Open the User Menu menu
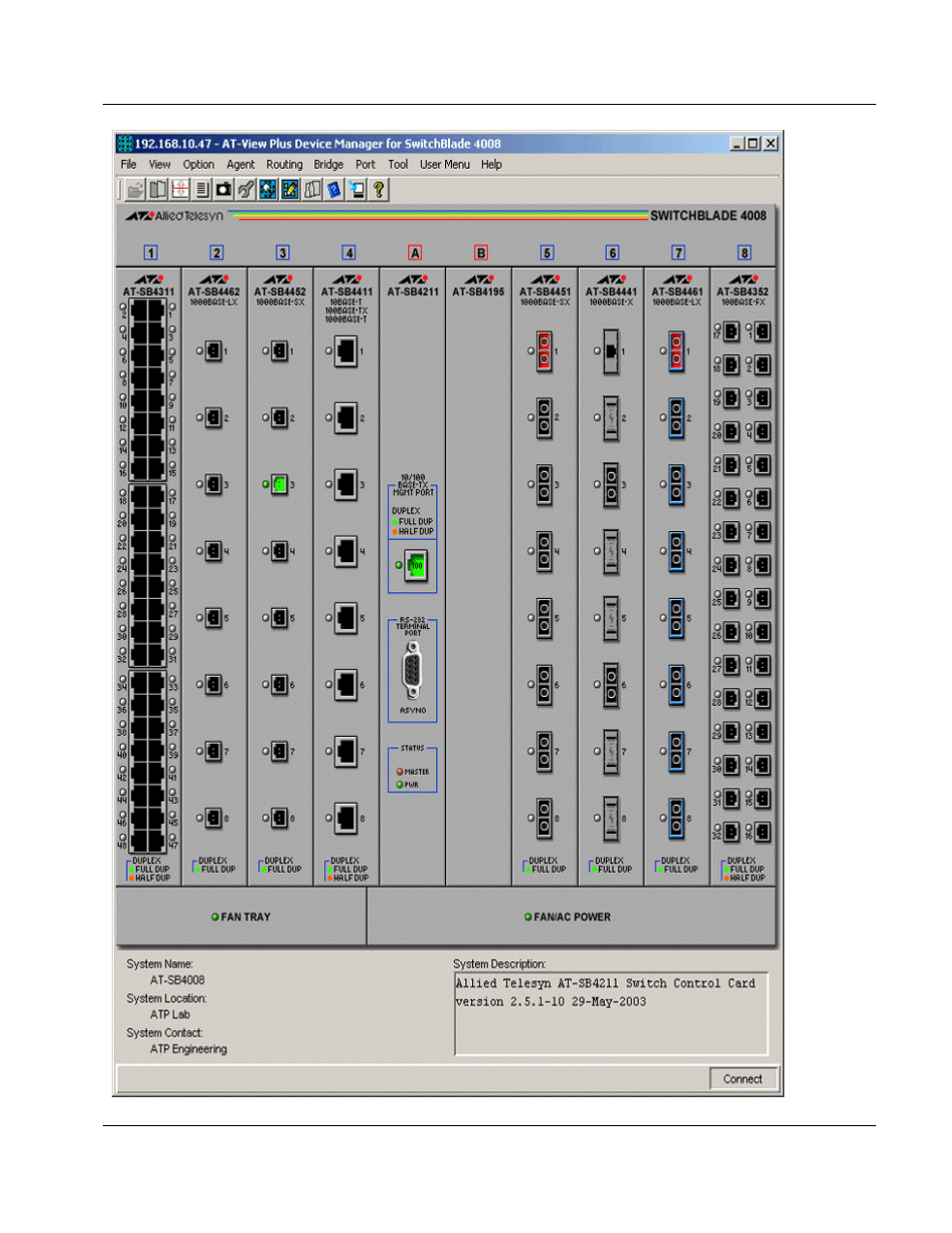 coord(445,165)
